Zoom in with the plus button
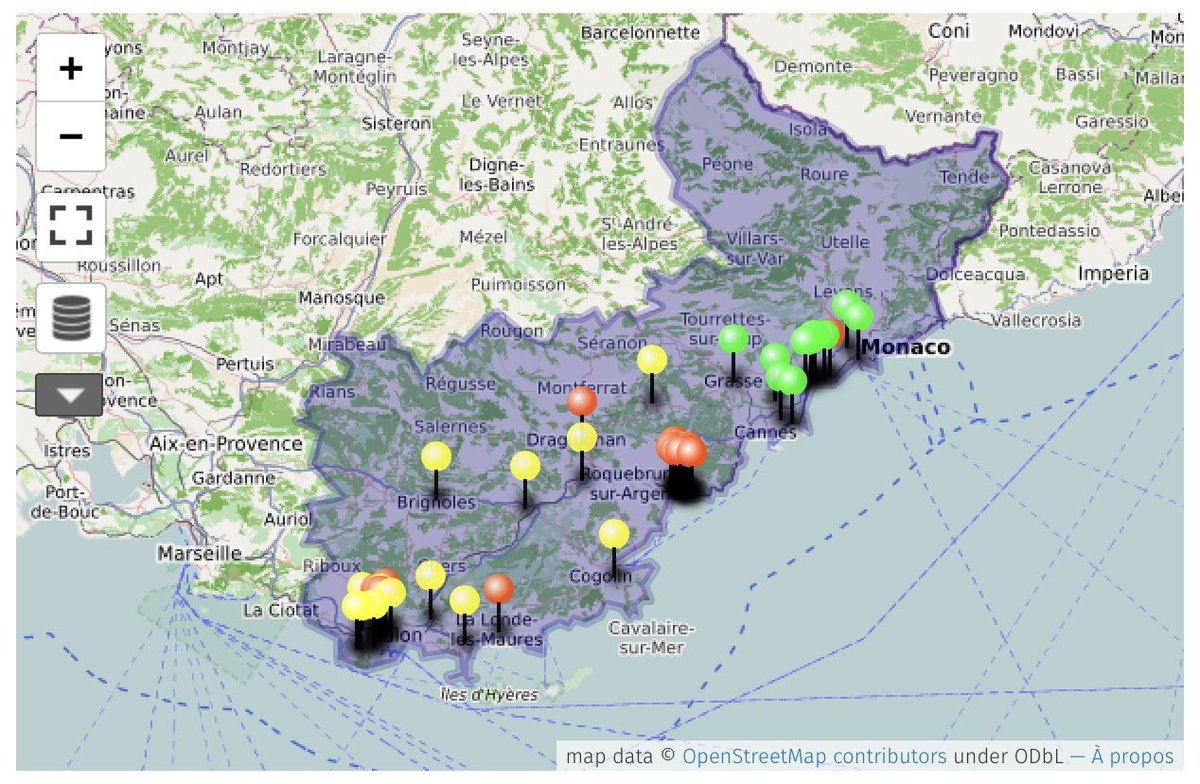 click(x=71, y=68)
